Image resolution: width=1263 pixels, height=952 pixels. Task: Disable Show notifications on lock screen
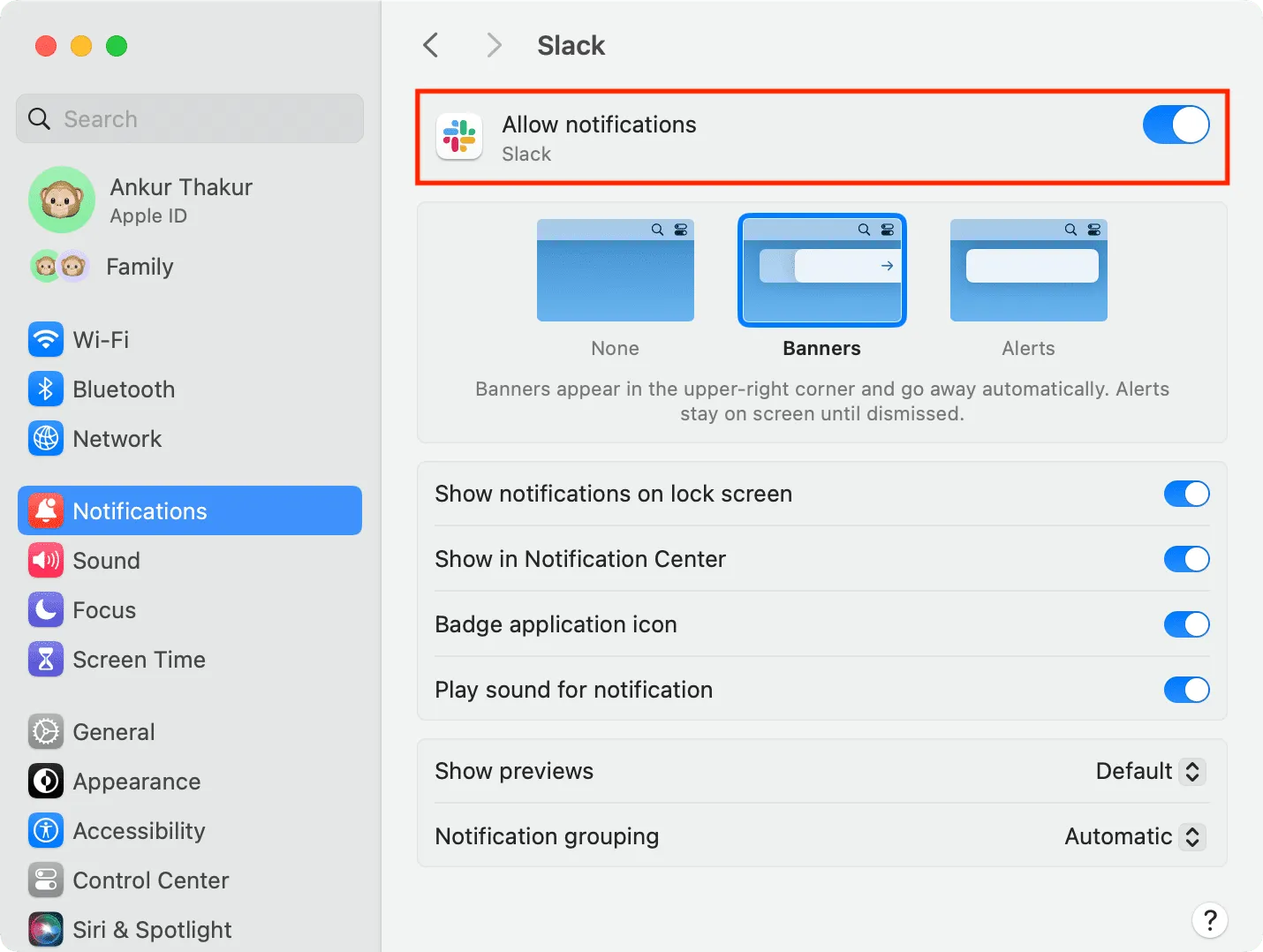(x=1187, y=494)
